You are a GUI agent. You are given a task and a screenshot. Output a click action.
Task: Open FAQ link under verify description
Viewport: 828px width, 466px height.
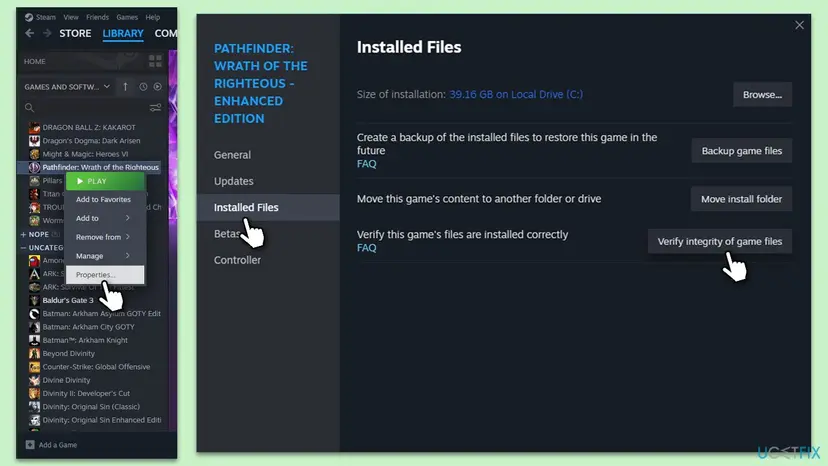tap(366, 248)
